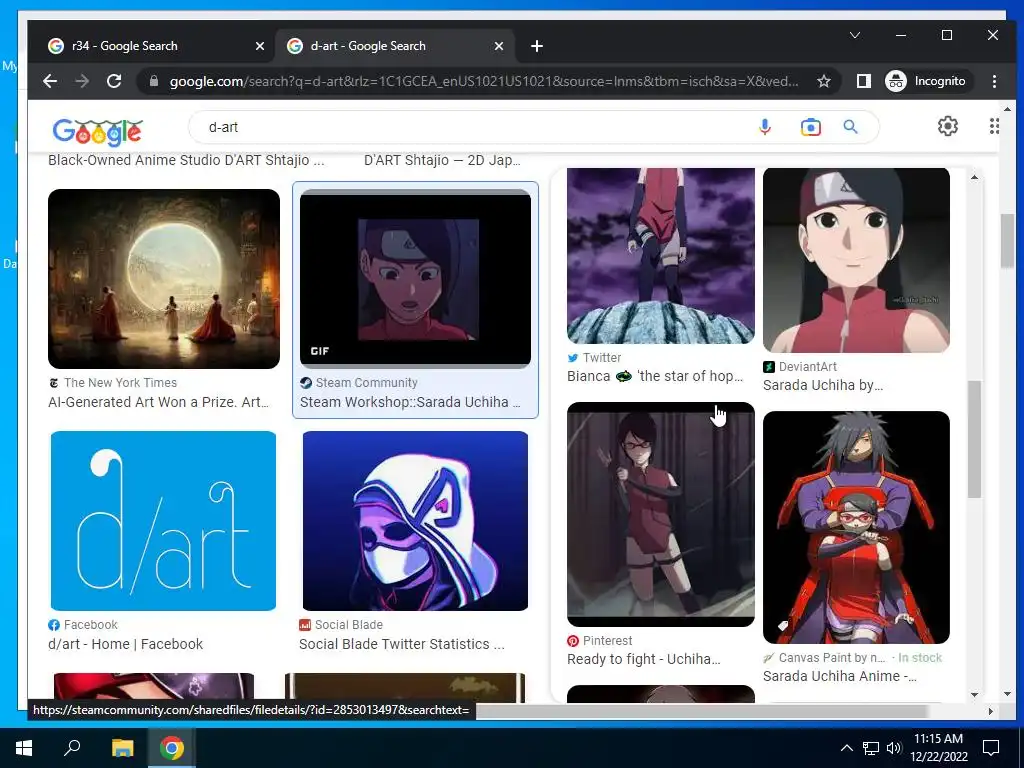Click the address bar URL

[483, 81]
